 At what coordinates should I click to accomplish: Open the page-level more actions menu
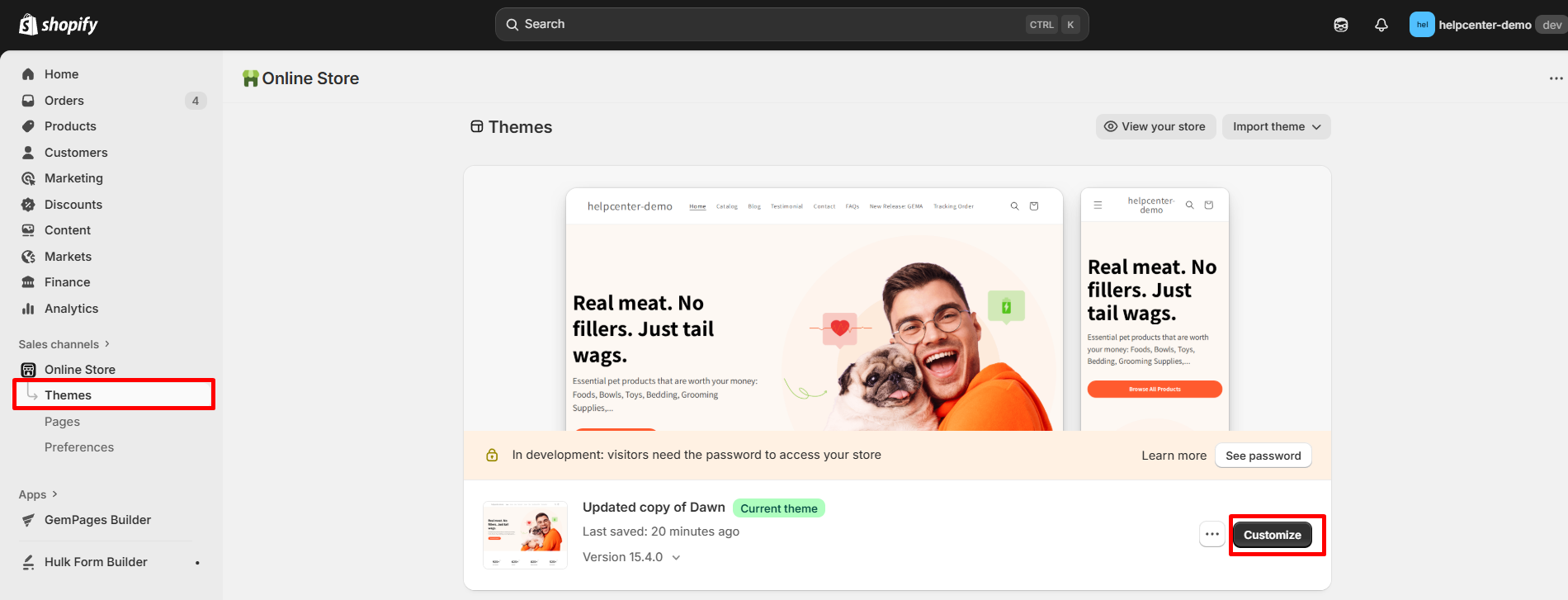click(1556, 78)
